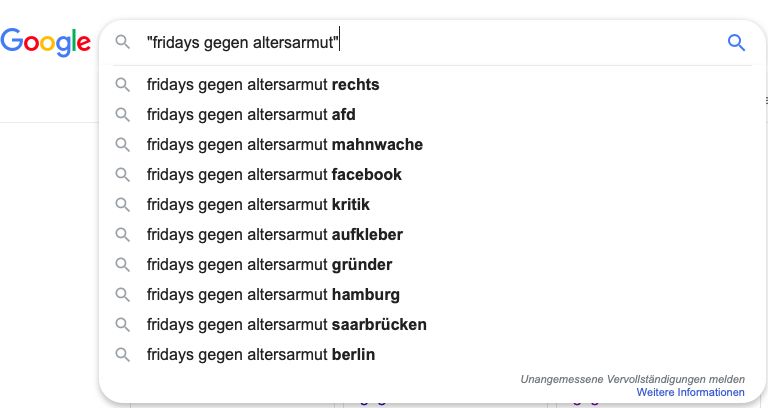Screen dimensions: 768x408
Task: Choose the 'saarbrücken' search suggestion
Action: (286, 325)
